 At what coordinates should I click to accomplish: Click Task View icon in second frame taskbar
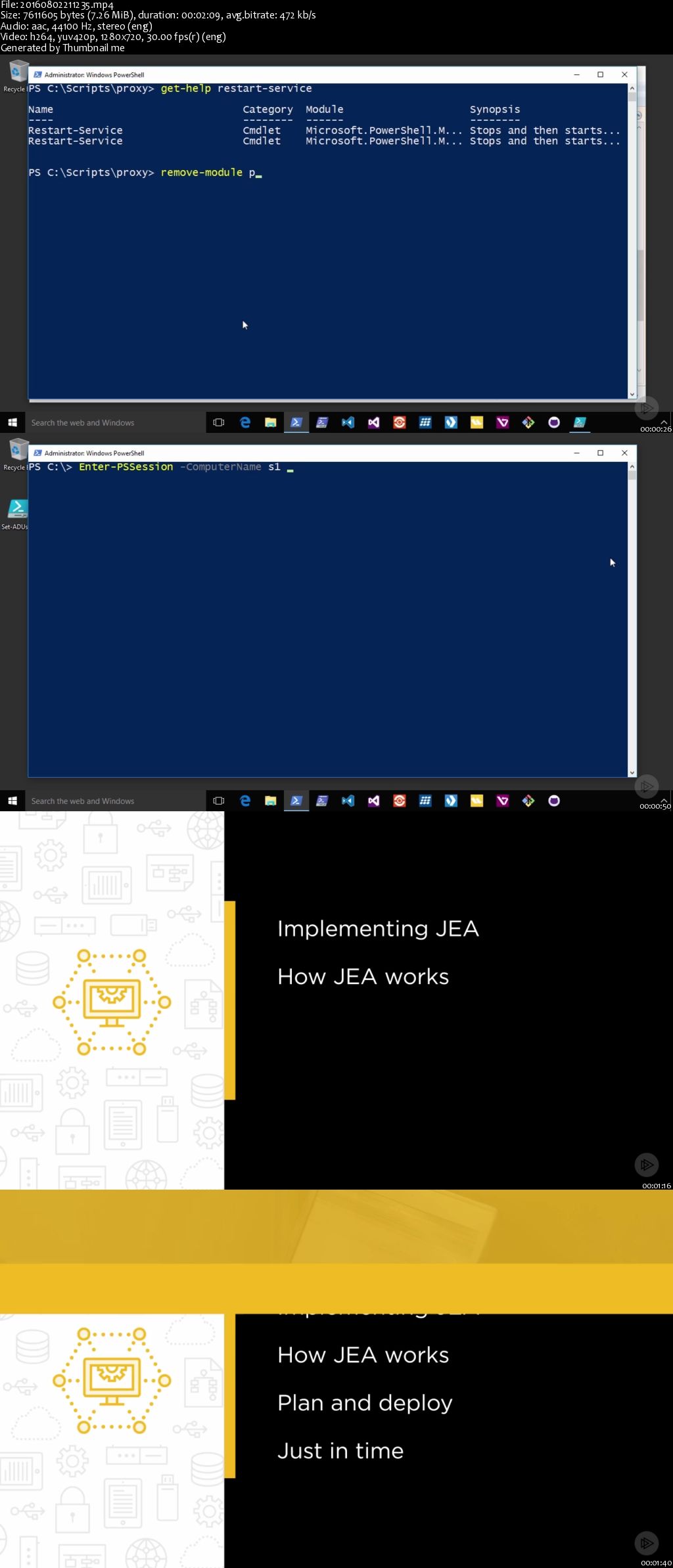click(x=219, y=801)
